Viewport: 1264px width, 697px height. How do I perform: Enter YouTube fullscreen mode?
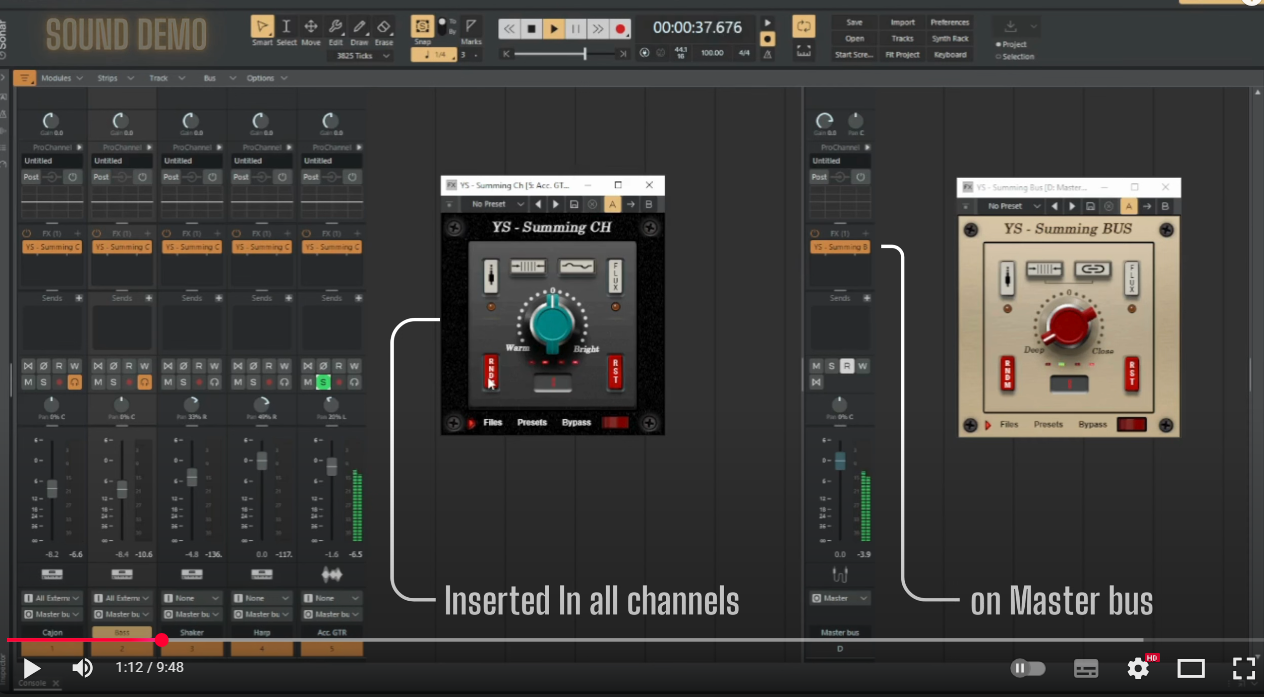[x=1243, y=668]
